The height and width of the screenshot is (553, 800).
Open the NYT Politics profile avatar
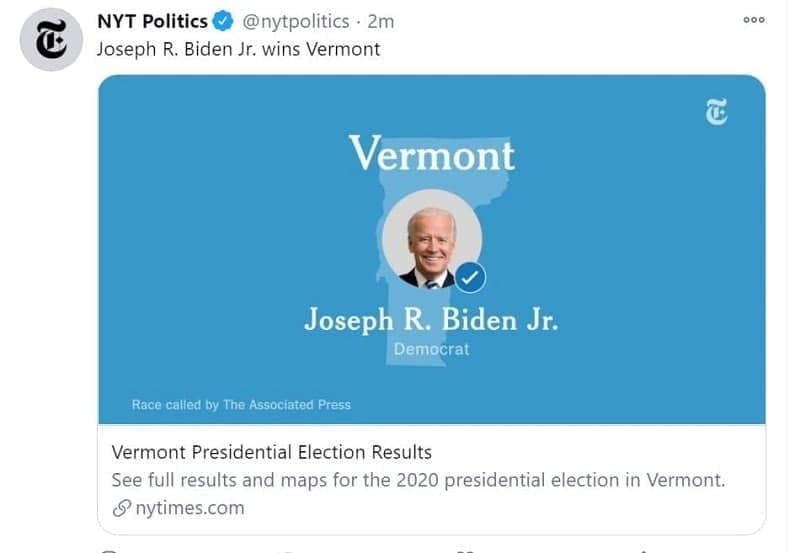[51, 40]
